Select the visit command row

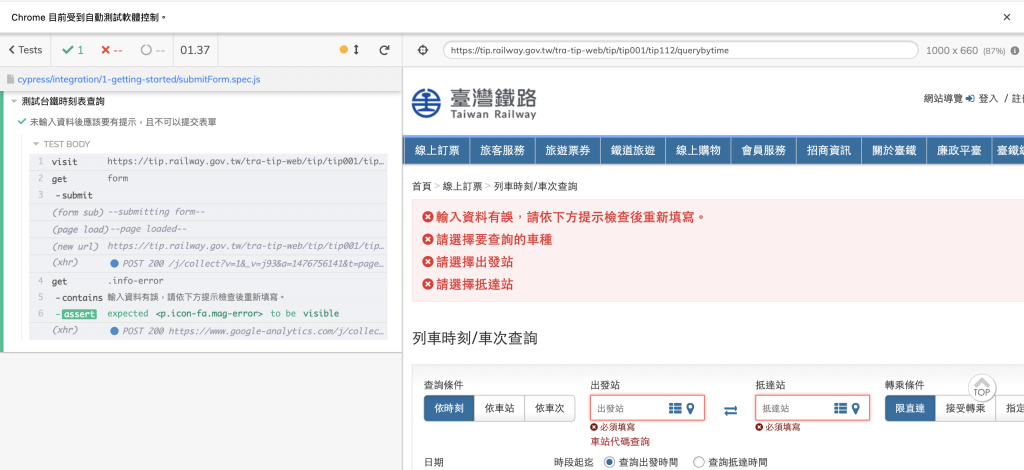208,162
